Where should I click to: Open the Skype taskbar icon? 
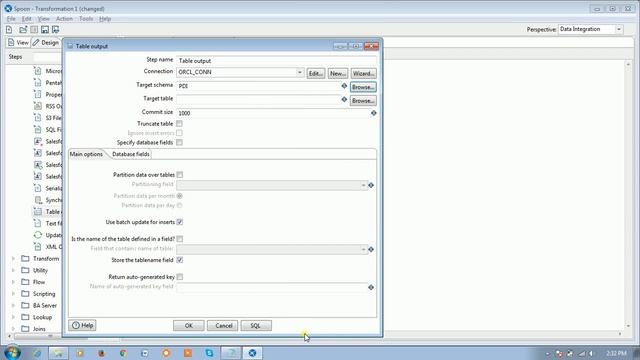coord(209,353)
